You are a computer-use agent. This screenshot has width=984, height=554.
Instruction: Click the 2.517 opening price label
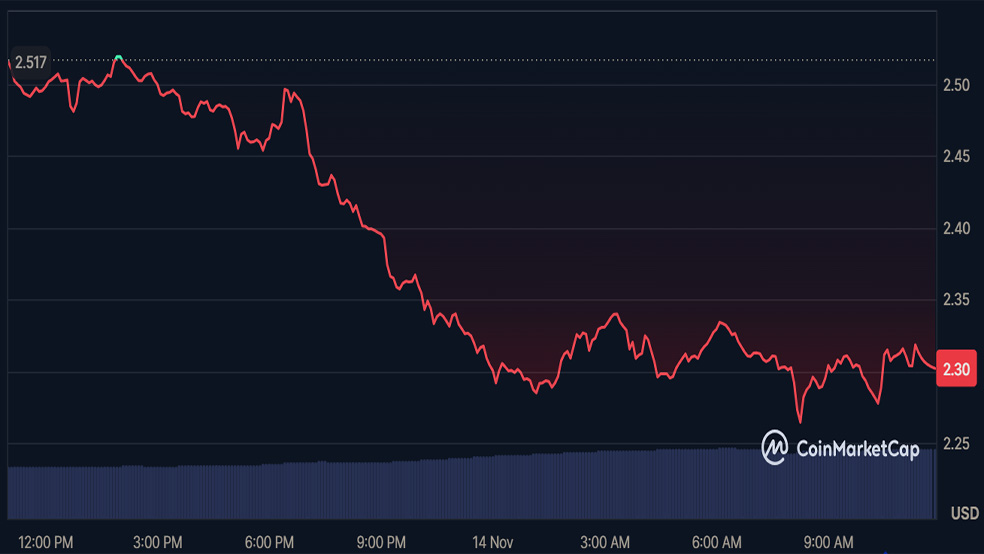[x=30, y=61]
